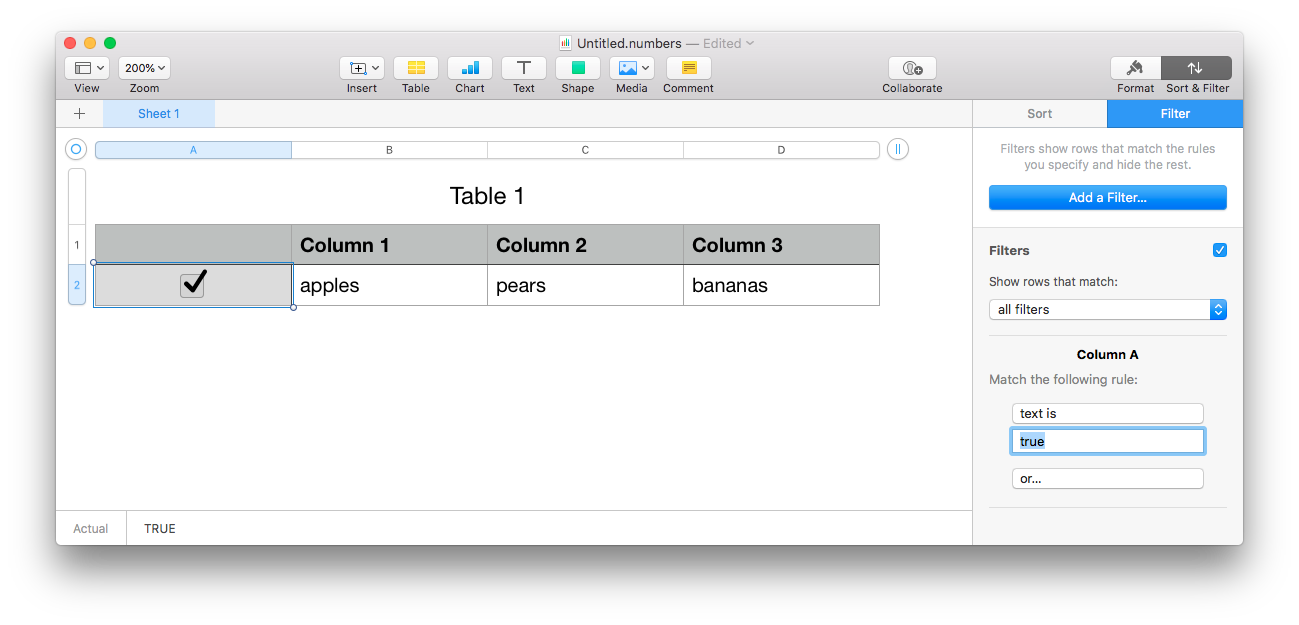Expand the 'all filters' match popup
The height and width of the screenshot is (625, 1299).
(x=1107, y=310)
